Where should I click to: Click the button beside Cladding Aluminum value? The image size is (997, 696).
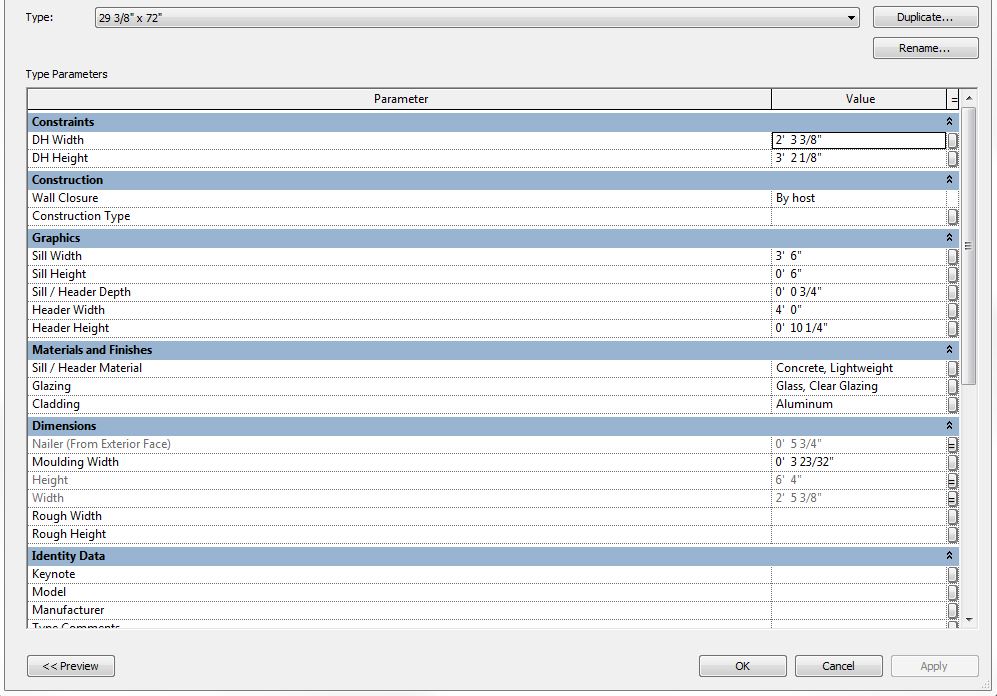(x=952, y=405)
